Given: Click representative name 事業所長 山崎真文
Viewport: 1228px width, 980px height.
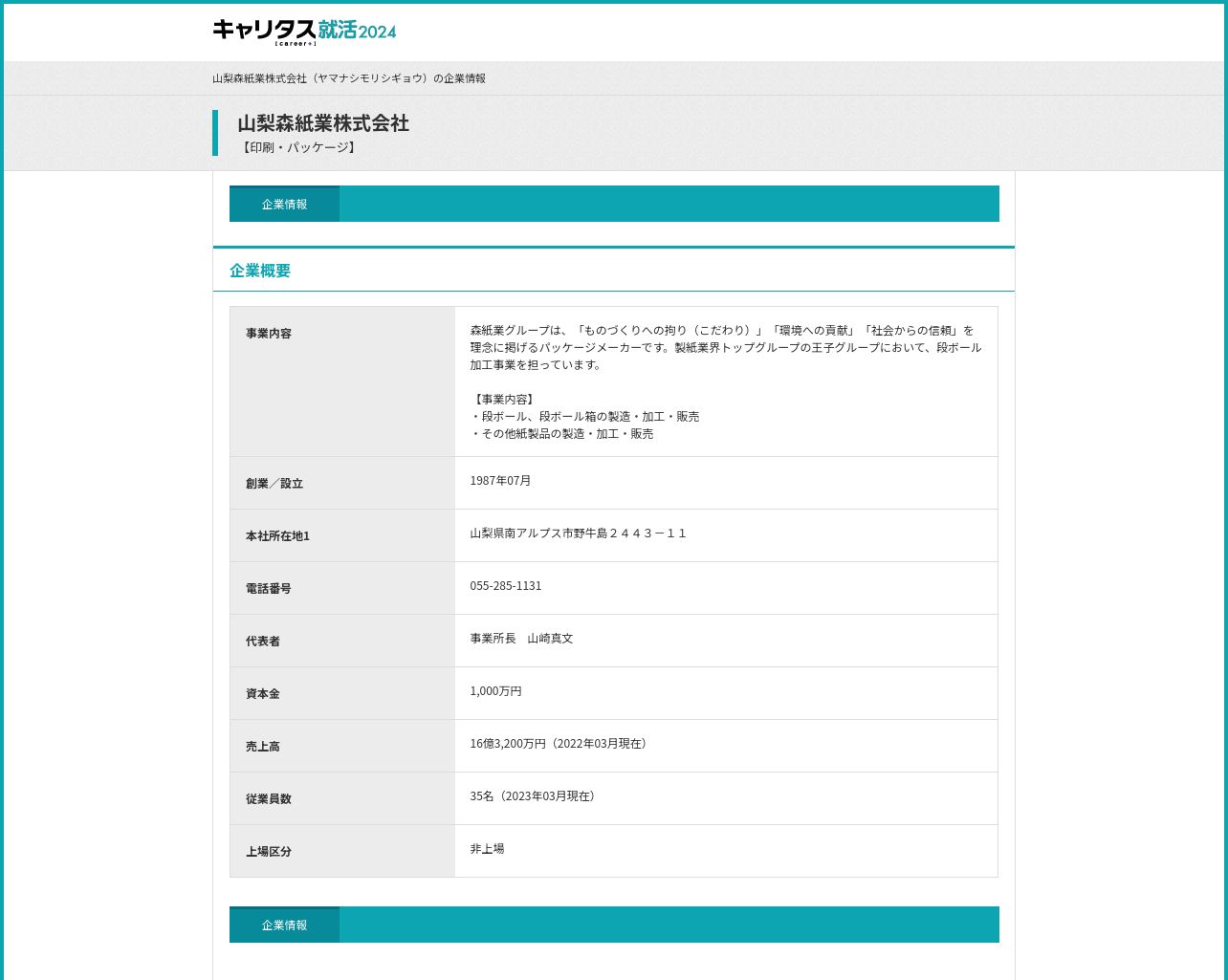Looking at the screenshot, I should 521,639.
